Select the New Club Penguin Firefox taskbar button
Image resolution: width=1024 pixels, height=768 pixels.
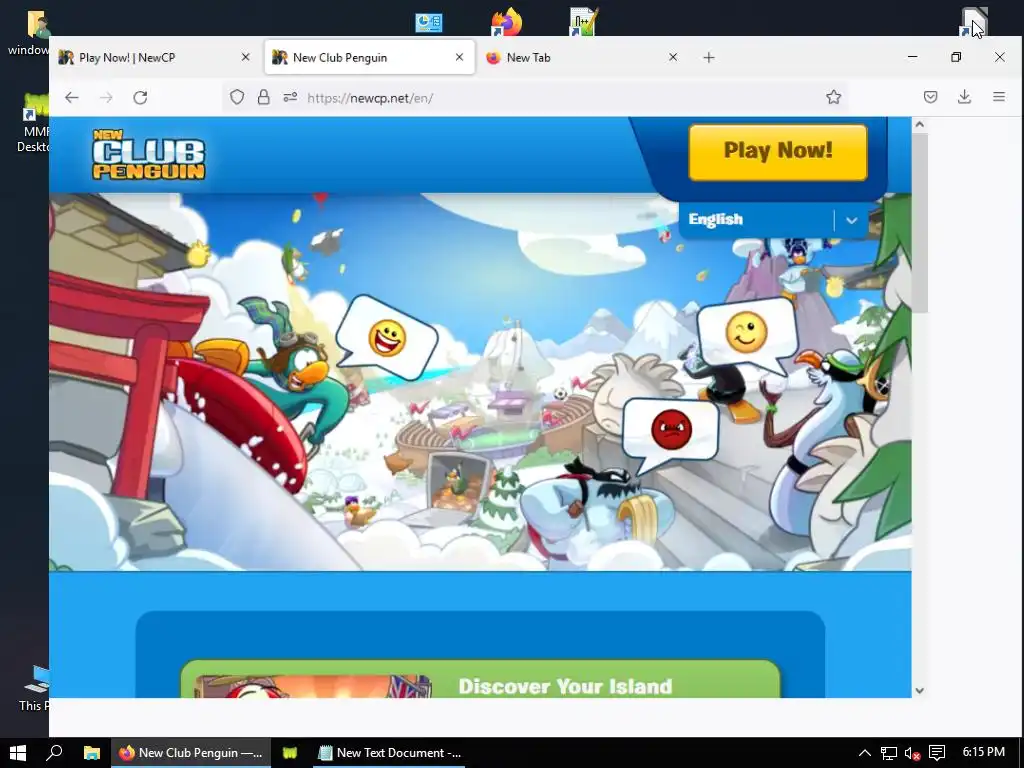point(190,753)
